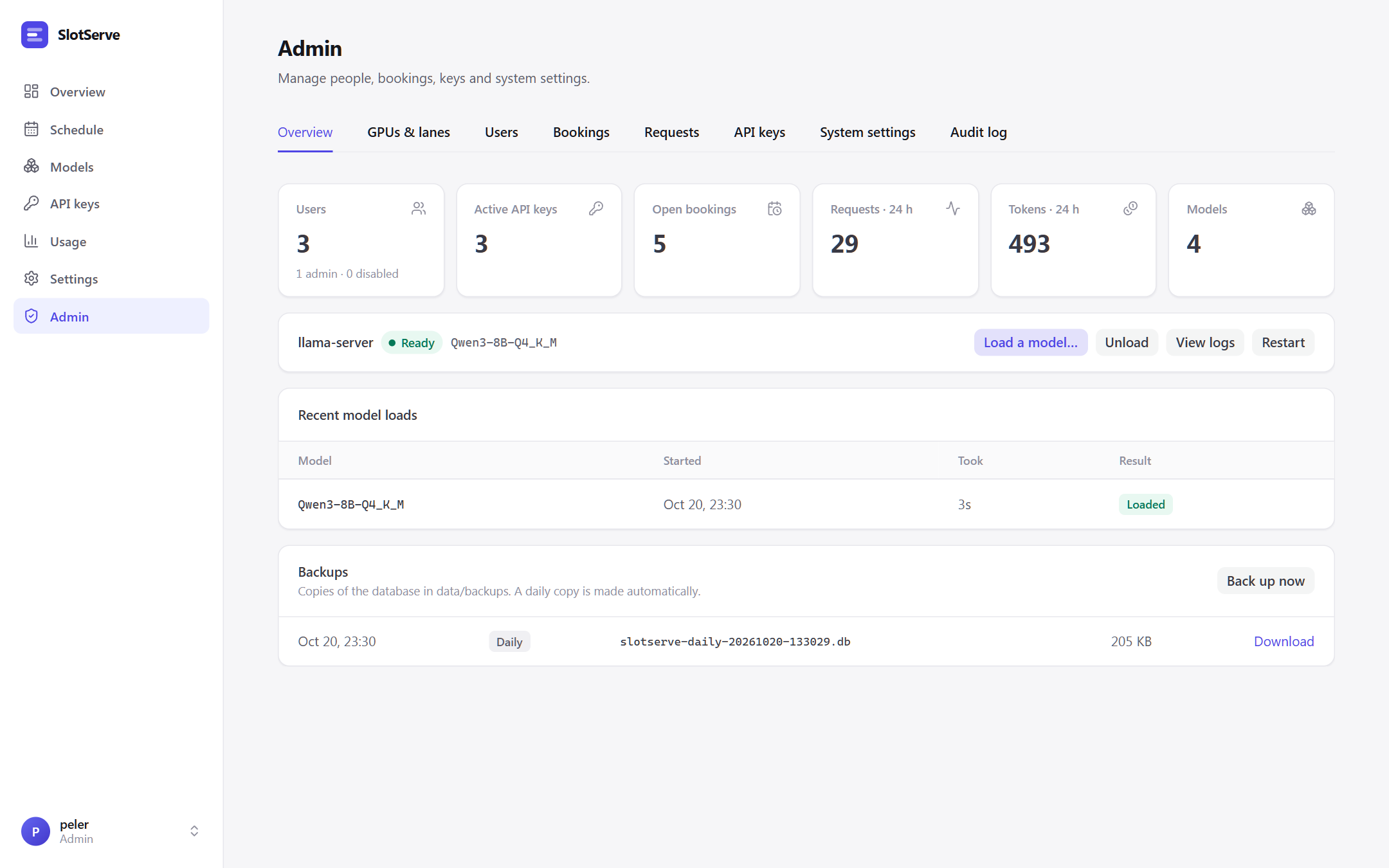Switch to the admin API keys tab

[759, 132]
